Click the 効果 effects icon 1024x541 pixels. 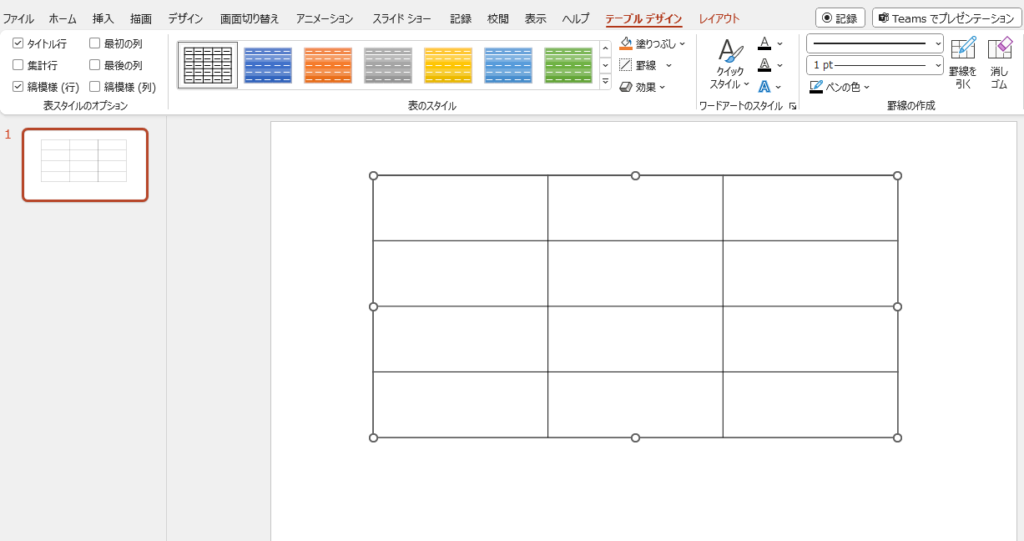point(626,87)
